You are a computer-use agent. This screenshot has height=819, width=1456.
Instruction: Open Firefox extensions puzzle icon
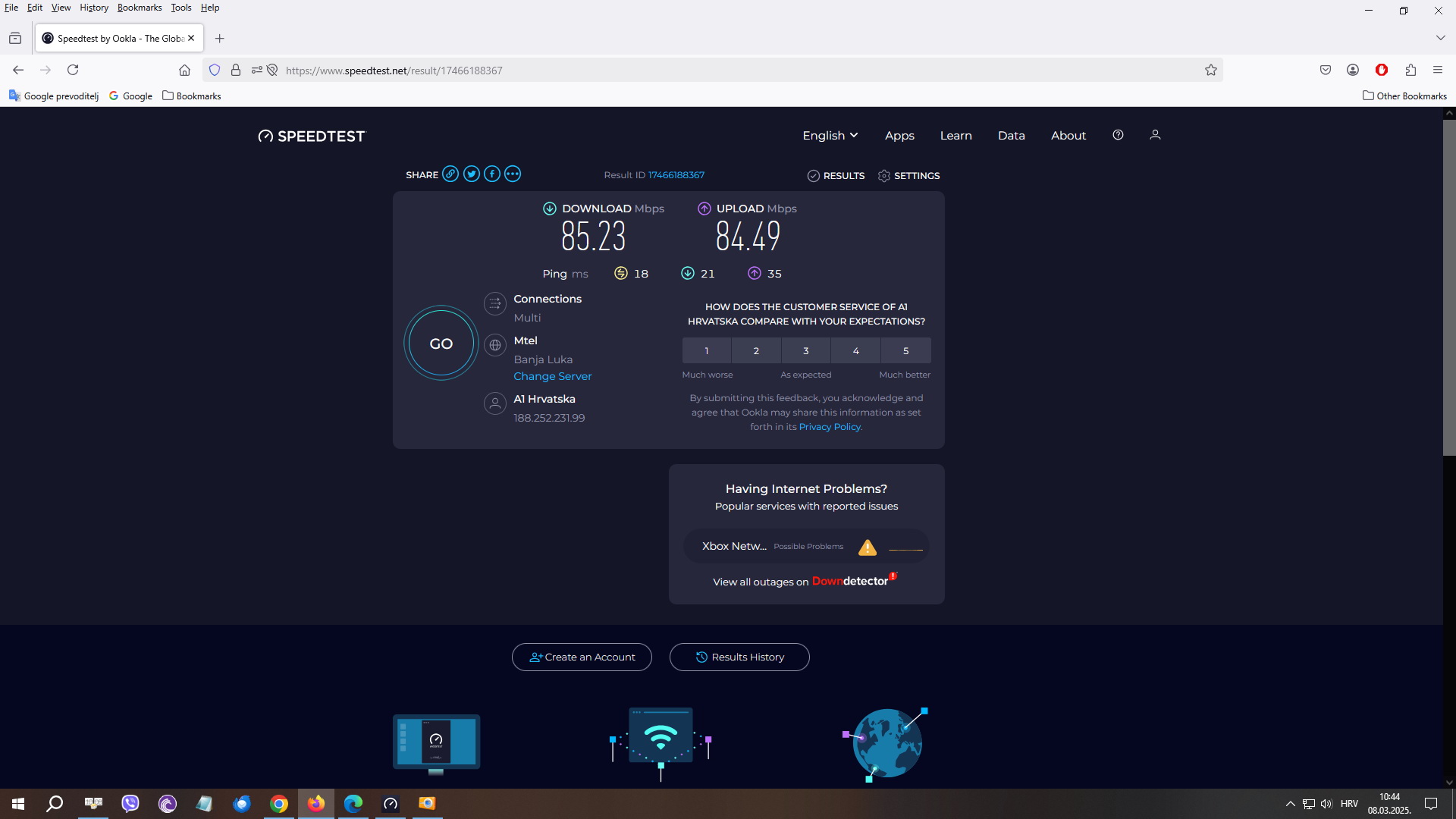coord(1410,70)
